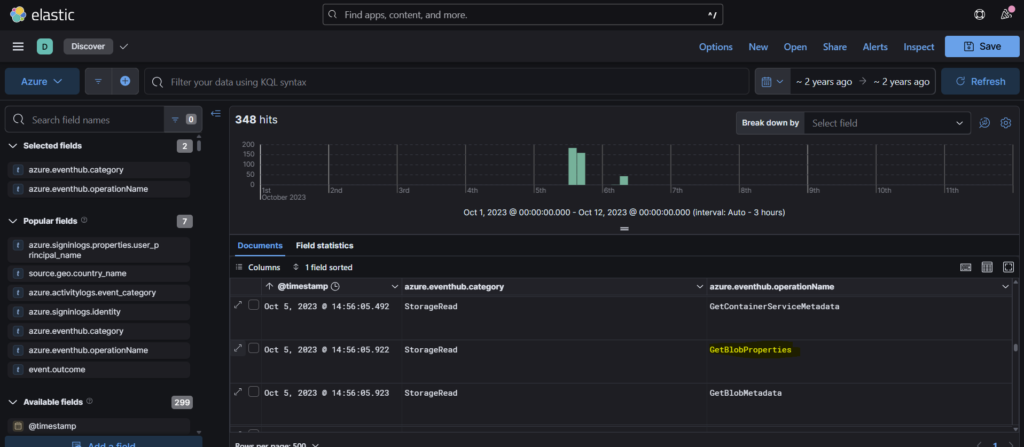Open the Azure data view dropdown

click(42, 81)
